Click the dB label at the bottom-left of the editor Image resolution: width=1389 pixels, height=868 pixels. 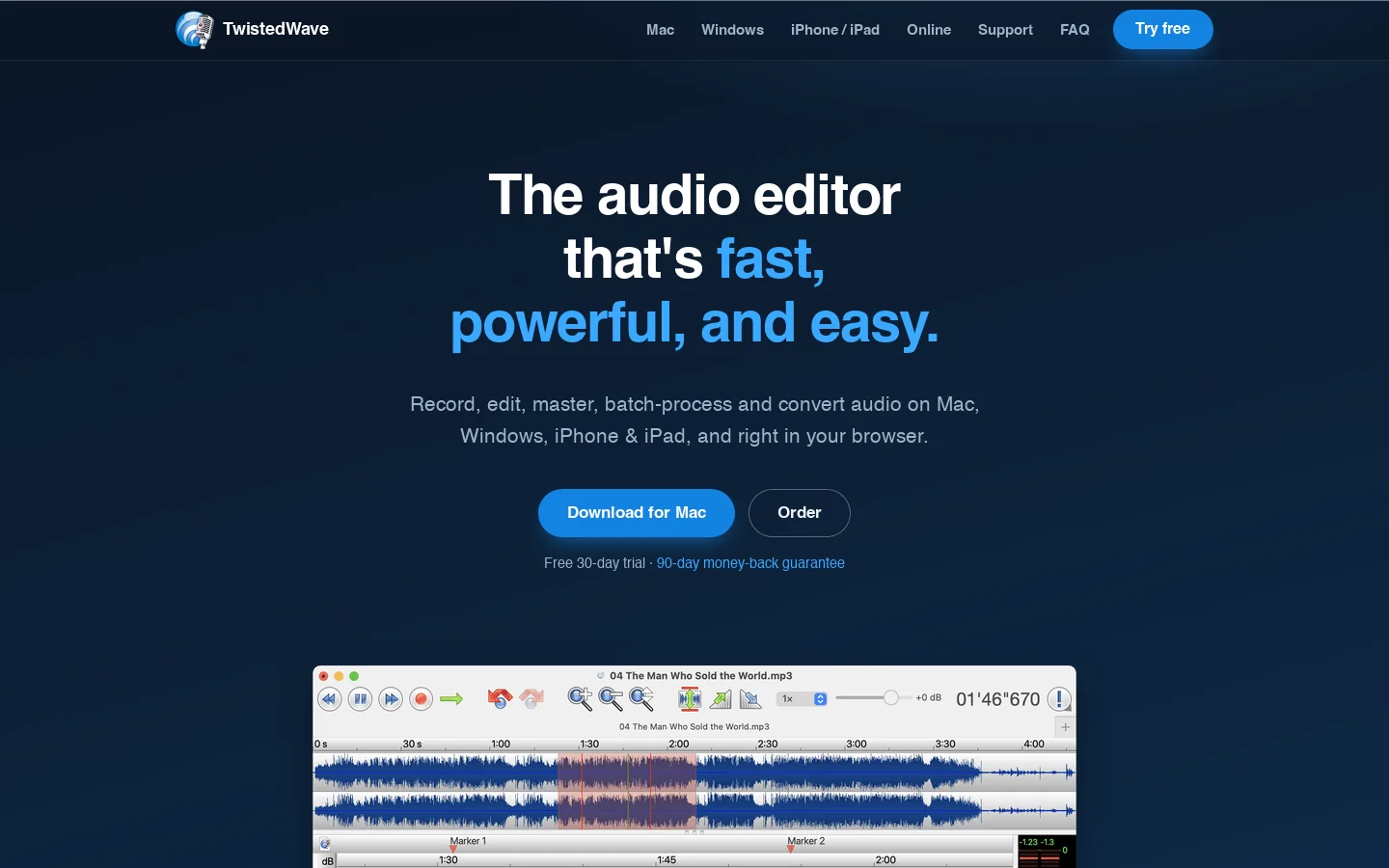pos(328,860)
